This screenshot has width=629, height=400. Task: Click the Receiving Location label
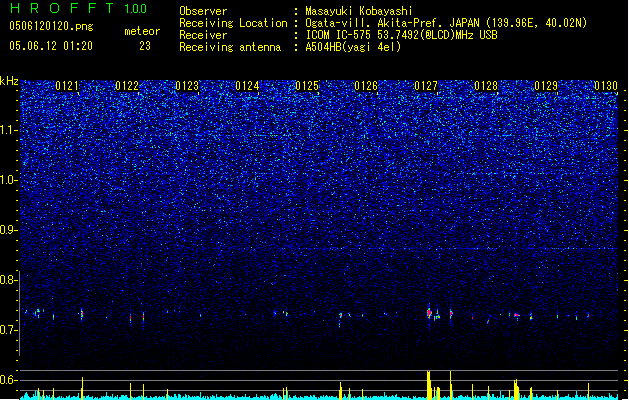click(x=233, y=23)
